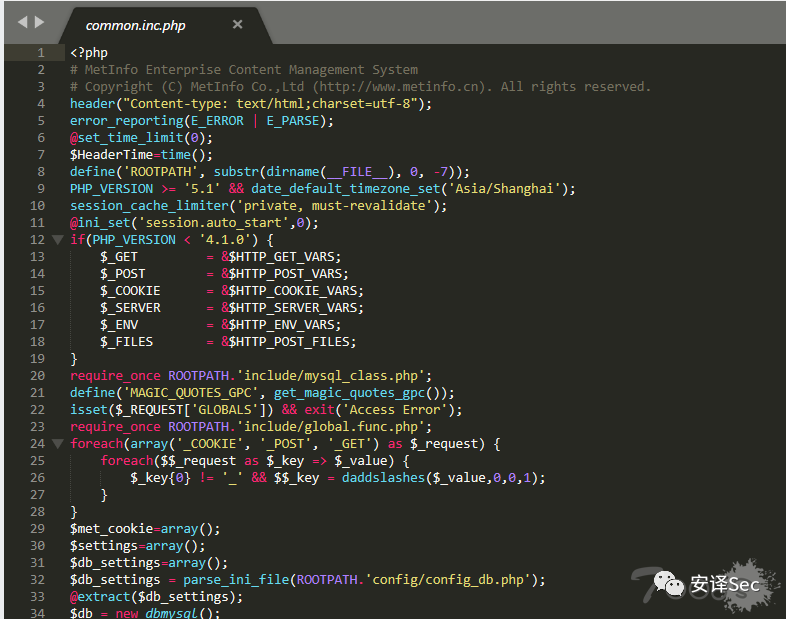
Task: Close the common.inc.php tab
Action: [x=237, y=25]
